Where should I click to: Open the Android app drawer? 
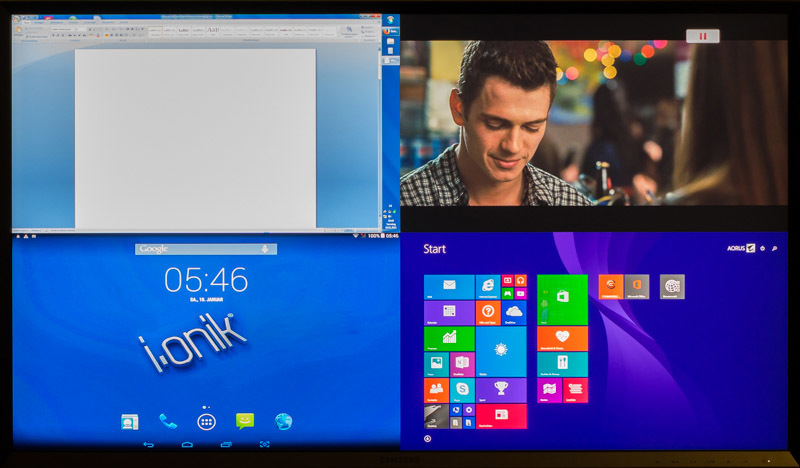click(206, 422)
